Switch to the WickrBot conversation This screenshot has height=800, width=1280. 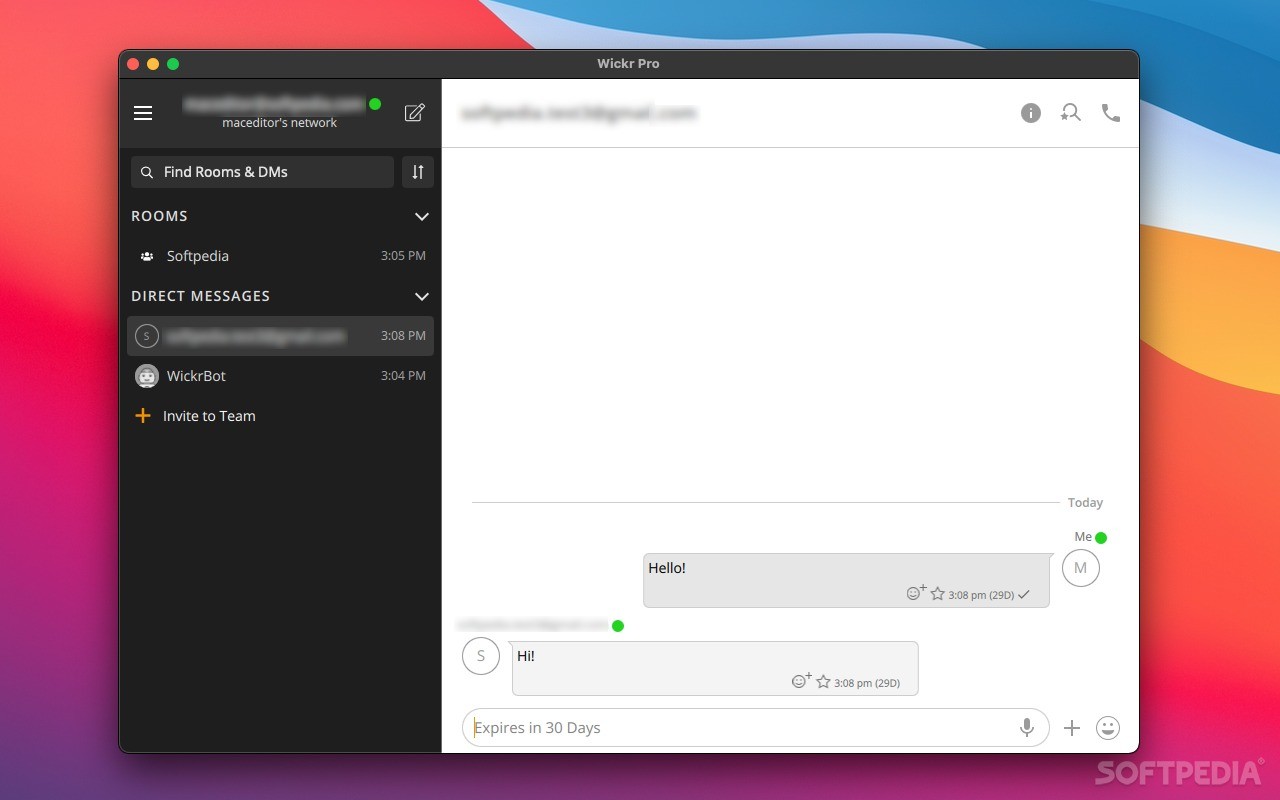(x=196, y=375)
